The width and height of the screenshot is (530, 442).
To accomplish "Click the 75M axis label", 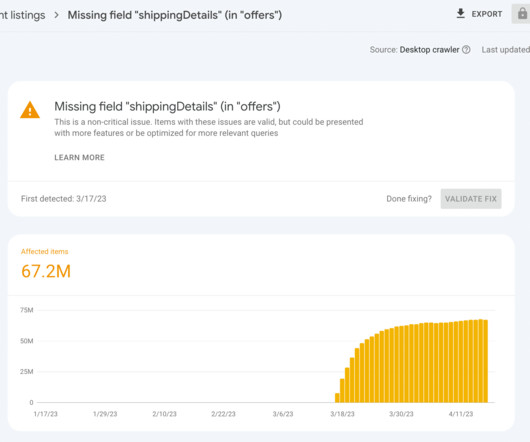I will pyautogui.click(x=27, y=310).
